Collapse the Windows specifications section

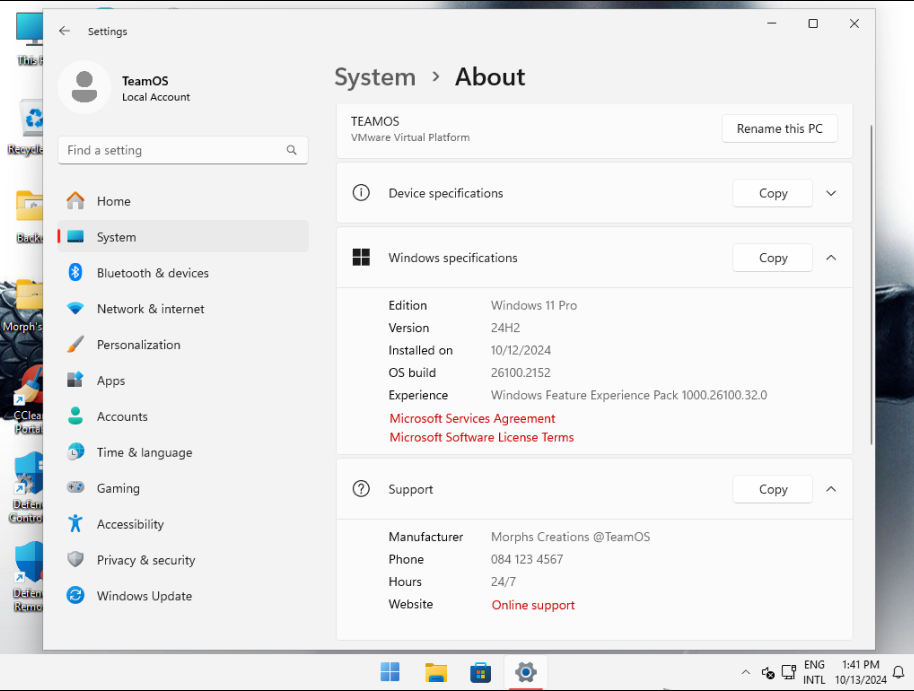(x=831, y=258)
